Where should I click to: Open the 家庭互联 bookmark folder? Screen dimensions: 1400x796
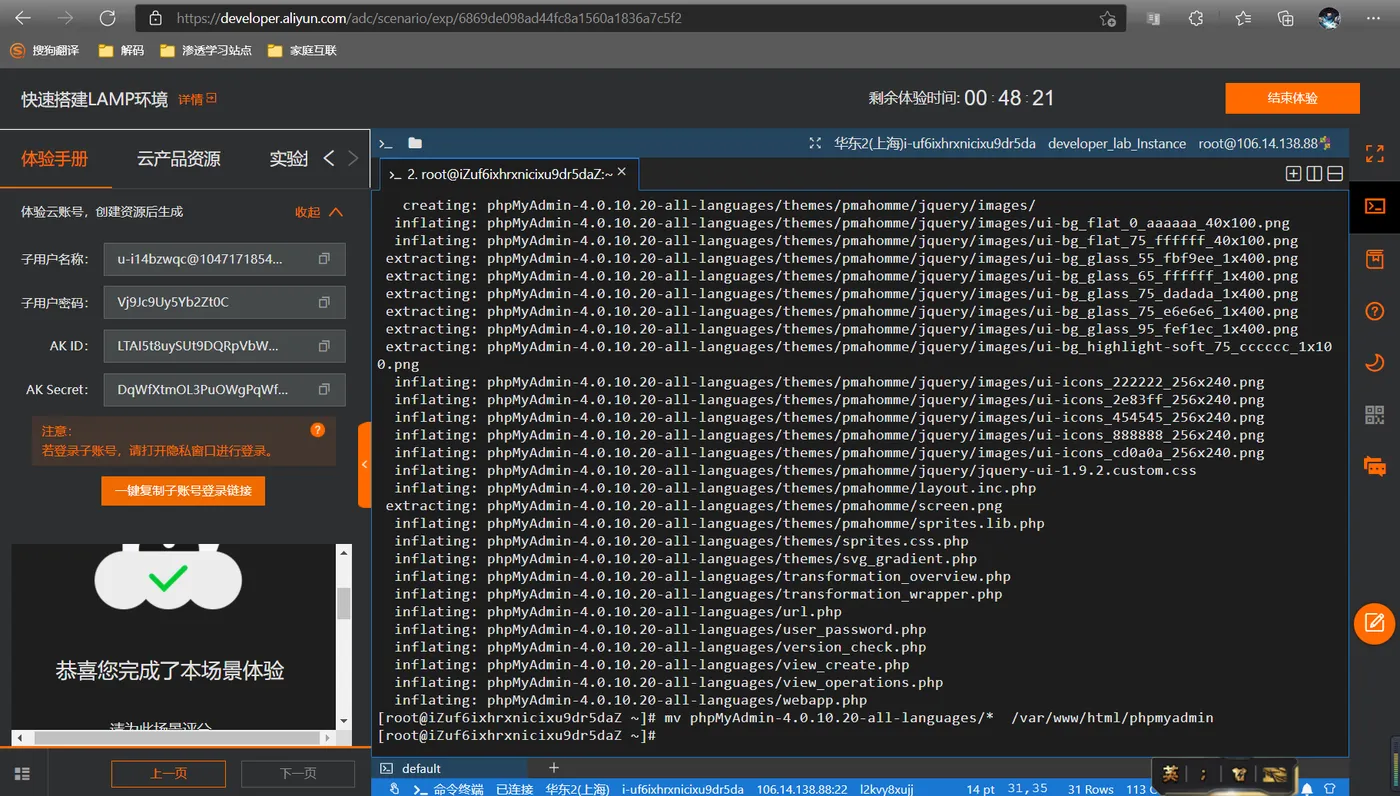(303, 50)
